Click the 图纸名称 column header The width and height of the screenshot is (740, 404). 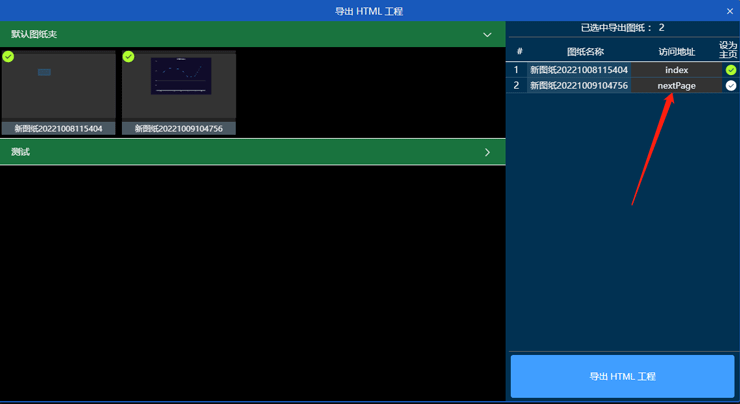pos(585,51)
